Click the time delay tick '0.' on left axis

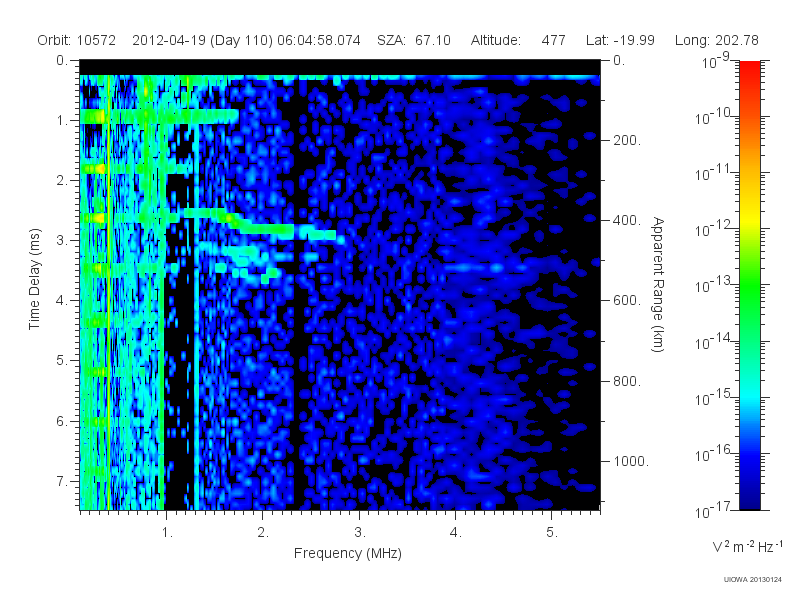pyautogui.click(x=62, y=61)
